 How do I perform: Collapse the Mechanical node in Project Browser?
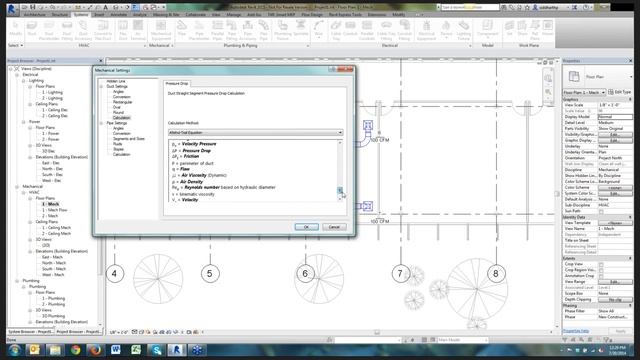17,187
